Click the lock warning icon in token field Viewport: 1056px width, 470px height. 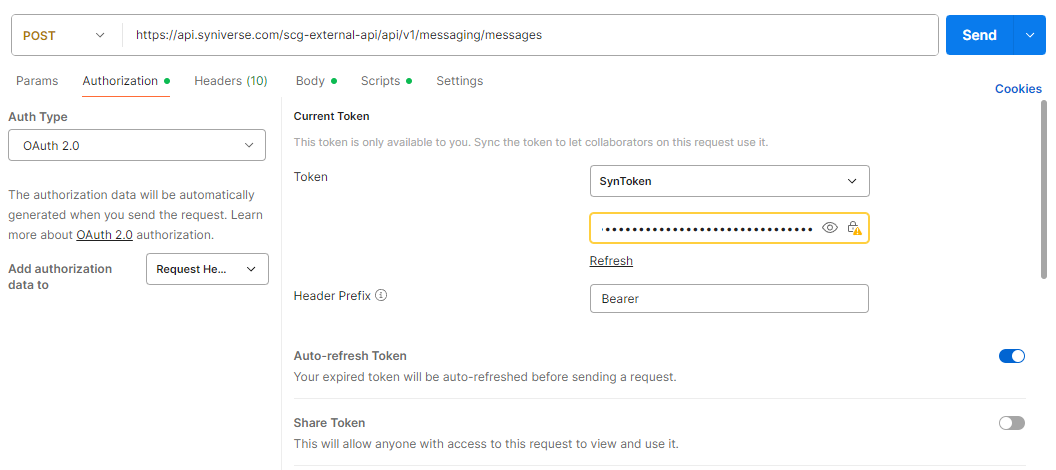click(x=854, y=228)
